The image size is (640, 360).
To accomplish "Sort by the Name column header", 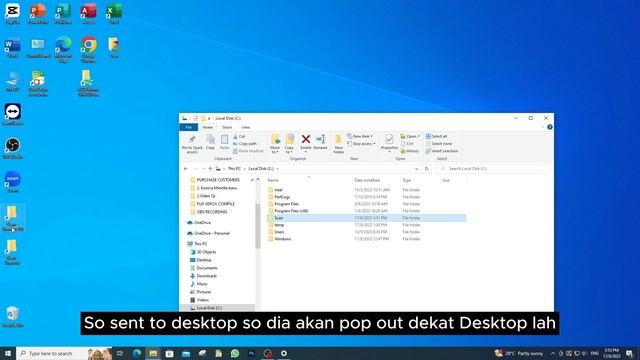I will (273, 180).
